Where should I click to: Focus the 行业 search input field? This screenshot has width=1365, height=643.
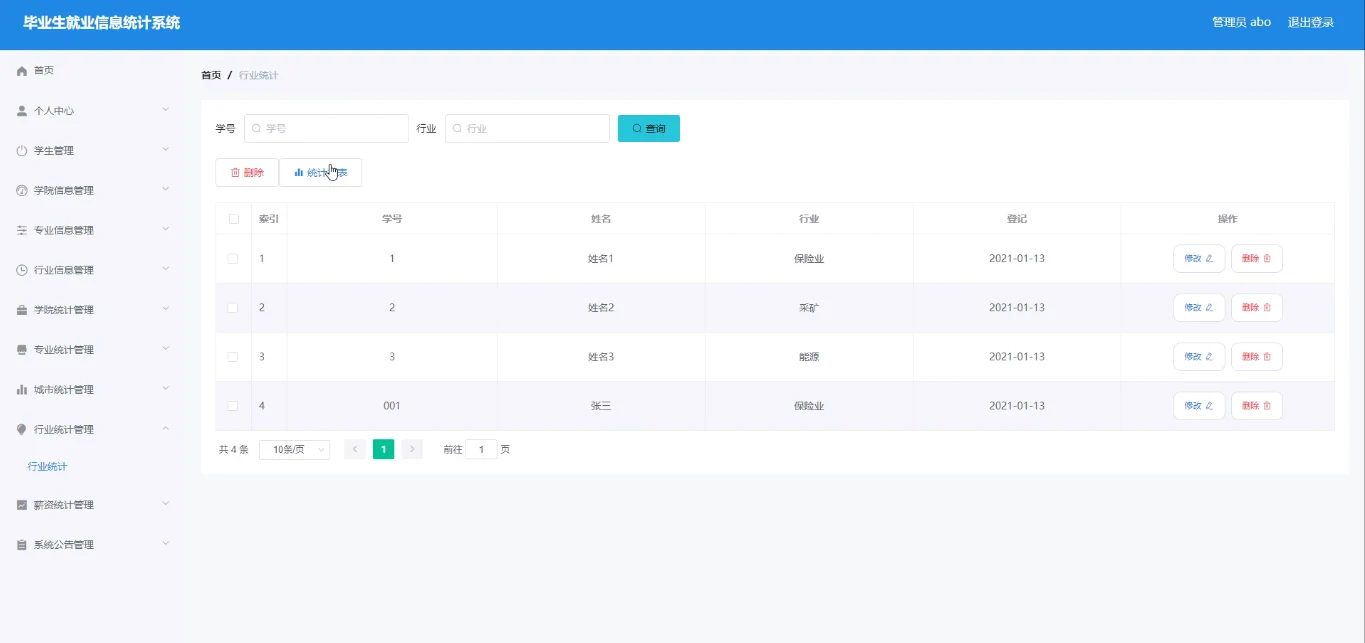click(x=527, y=128)
